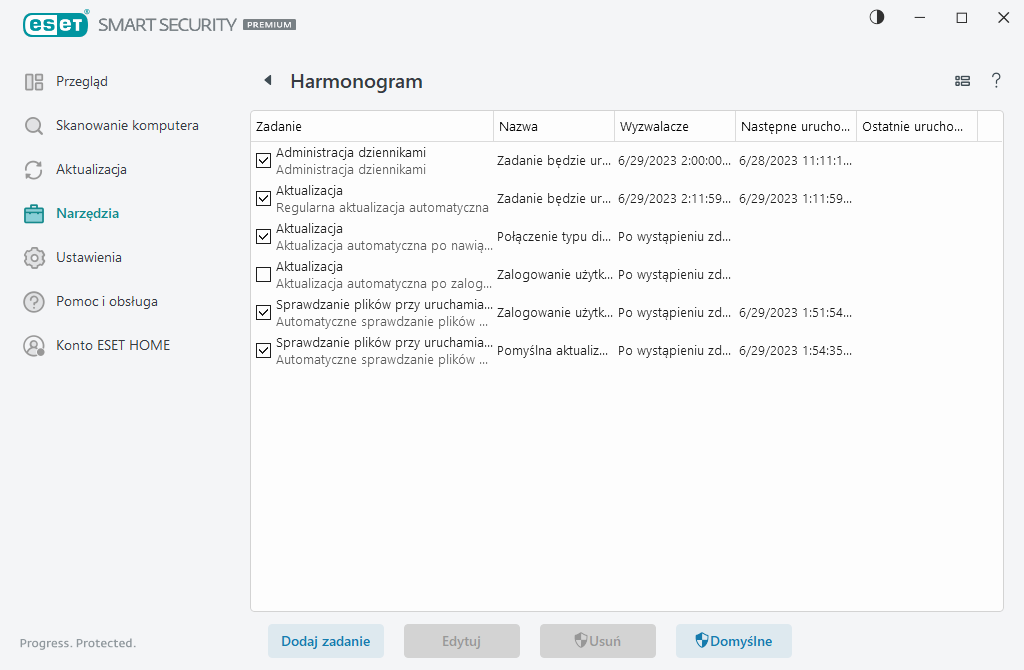The width and height of the screenshot is (1024, 670).
Task: Toggle the contrast theme icon in title bar
Action: click(877, 18)
